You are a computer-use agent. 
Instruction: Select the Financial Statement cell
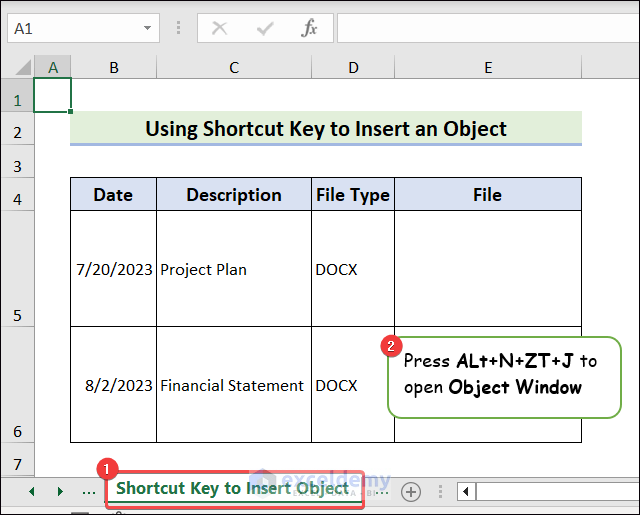pos(233,385)
